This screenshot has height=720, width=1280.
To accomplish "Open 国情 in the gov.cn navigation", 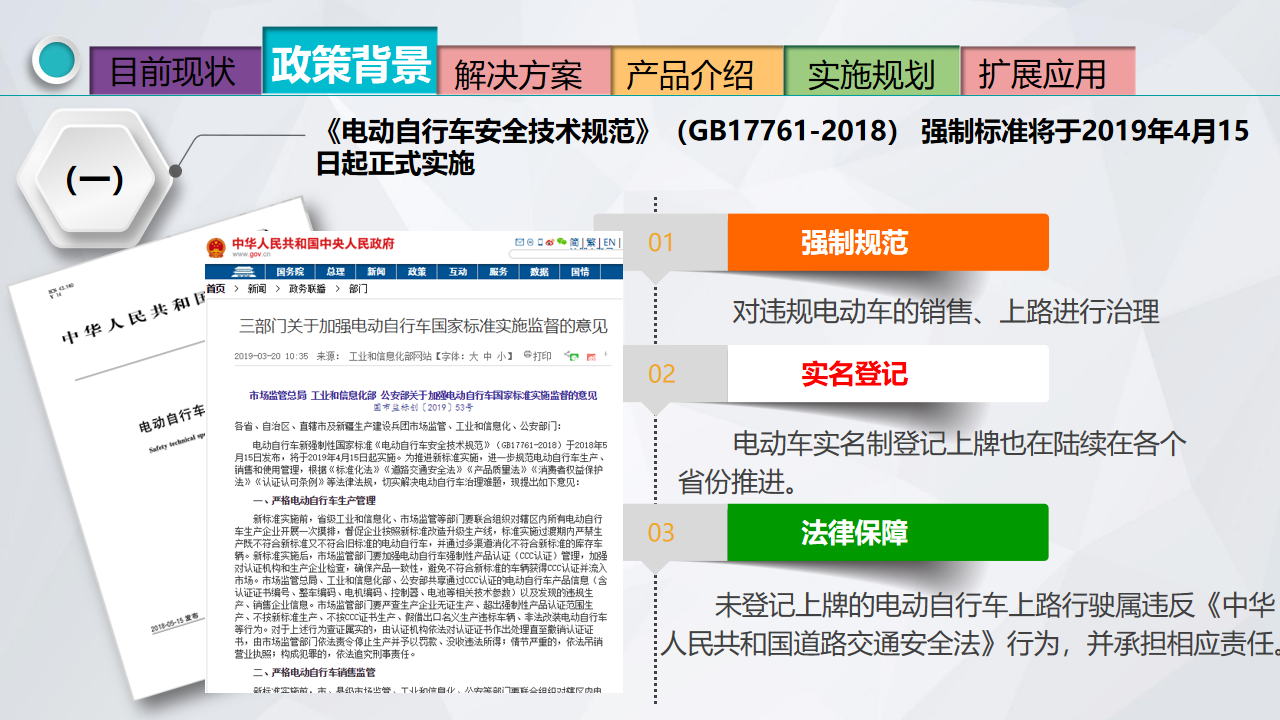I will tap(580, 272).
